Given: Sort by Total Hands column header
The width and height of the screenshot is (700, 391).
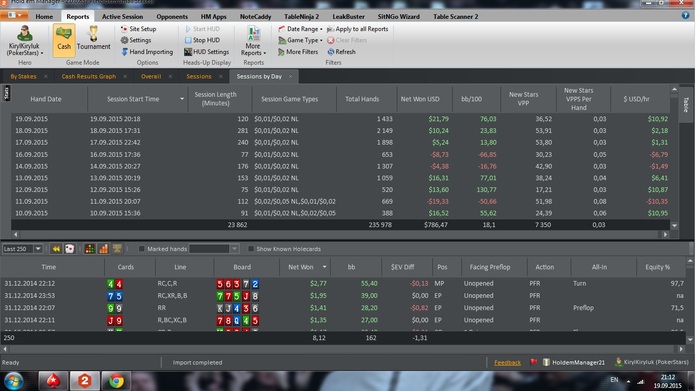Looking at the screenshot, I should 362,99.
